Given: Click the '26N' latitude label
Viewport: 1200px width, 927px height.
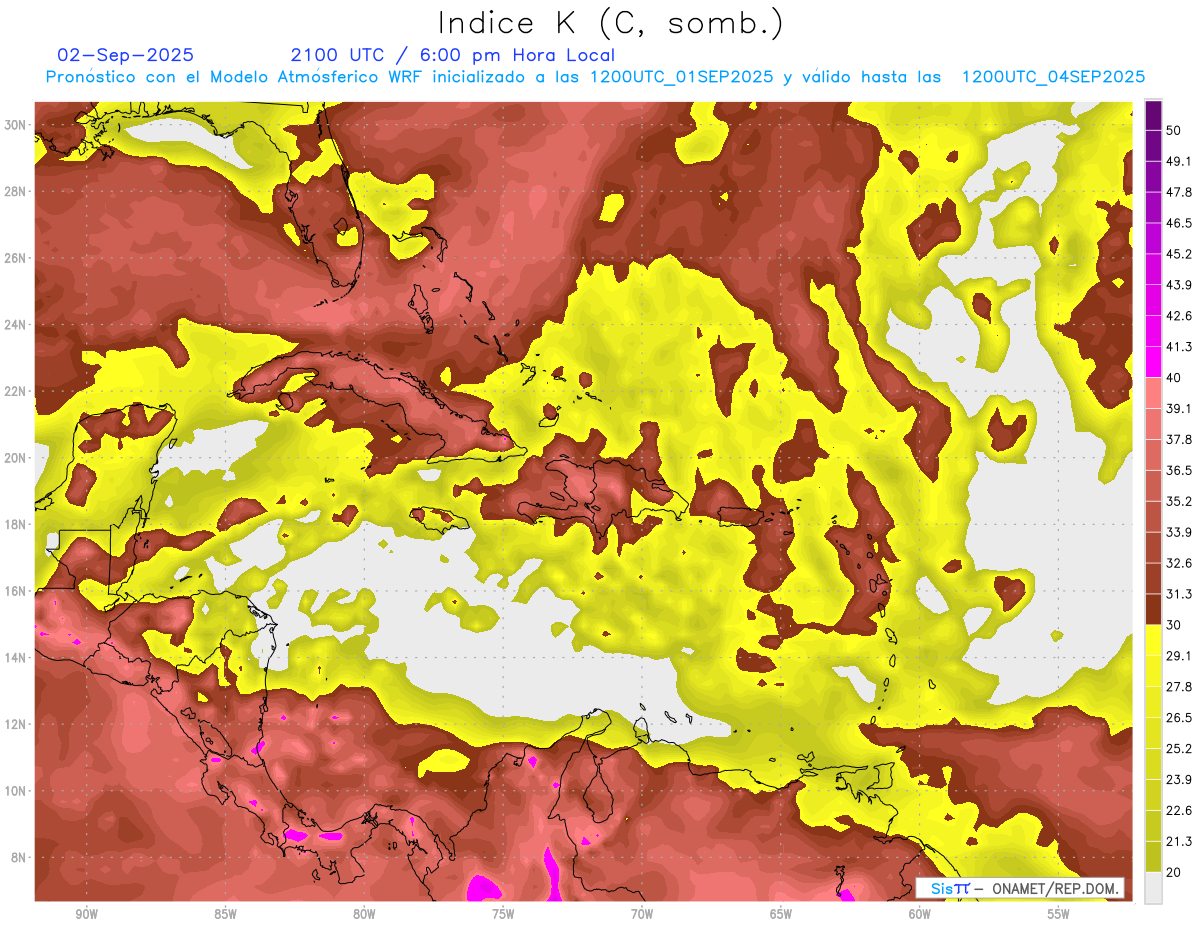Looking at the screenshot, I should (15, 258).
